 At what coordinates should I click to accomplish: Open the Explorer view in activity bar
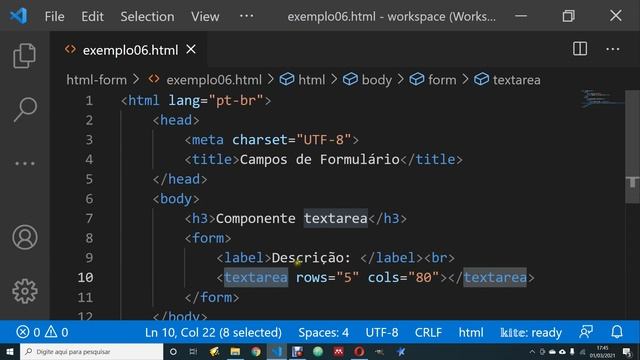(x=24, y=56)
